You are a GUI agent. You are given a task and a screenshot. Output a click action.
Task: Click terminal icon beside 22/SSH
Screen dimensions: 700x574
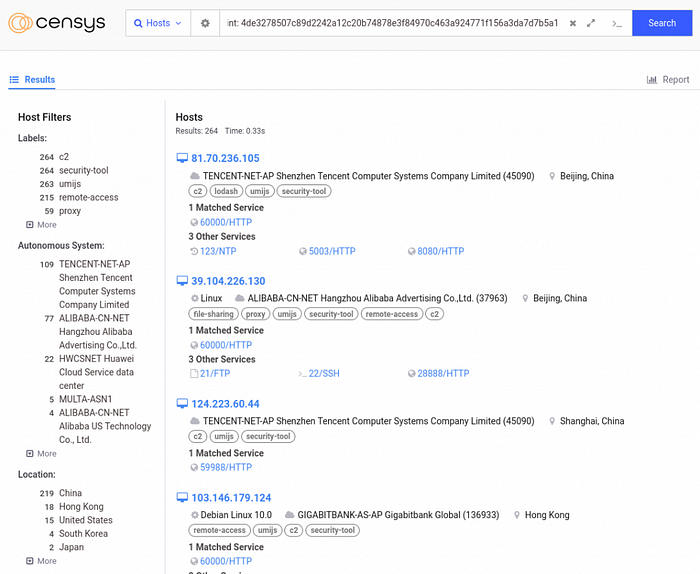tap(303, 374)
